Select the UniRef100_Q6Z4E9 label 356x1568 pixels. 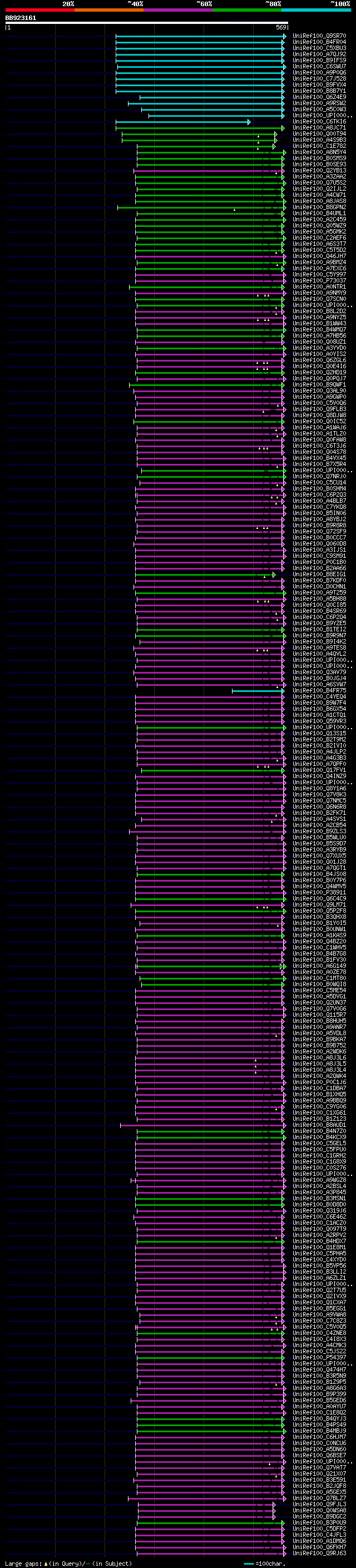319,97
